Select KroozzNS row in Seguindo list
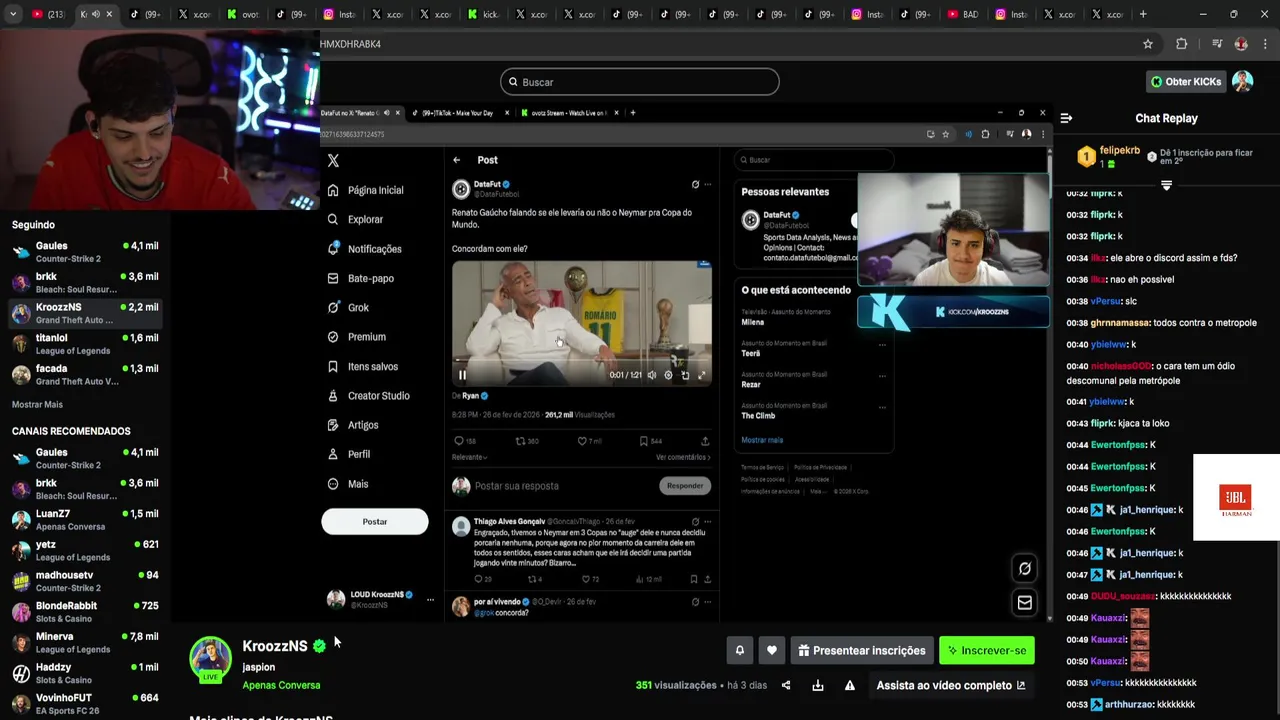This screenshot has width=1280, height=720. pos(85,313)
